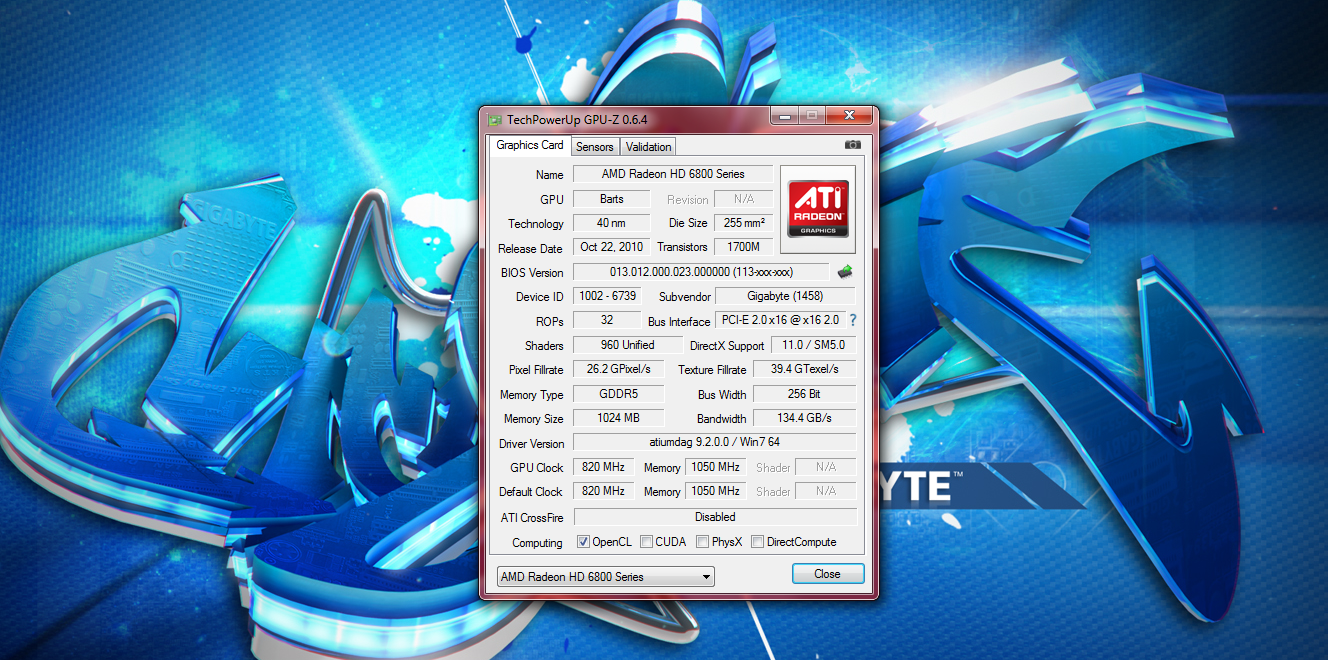
Task: Click the Default Clock row Memory 1050 MHz
Action: 716,491
